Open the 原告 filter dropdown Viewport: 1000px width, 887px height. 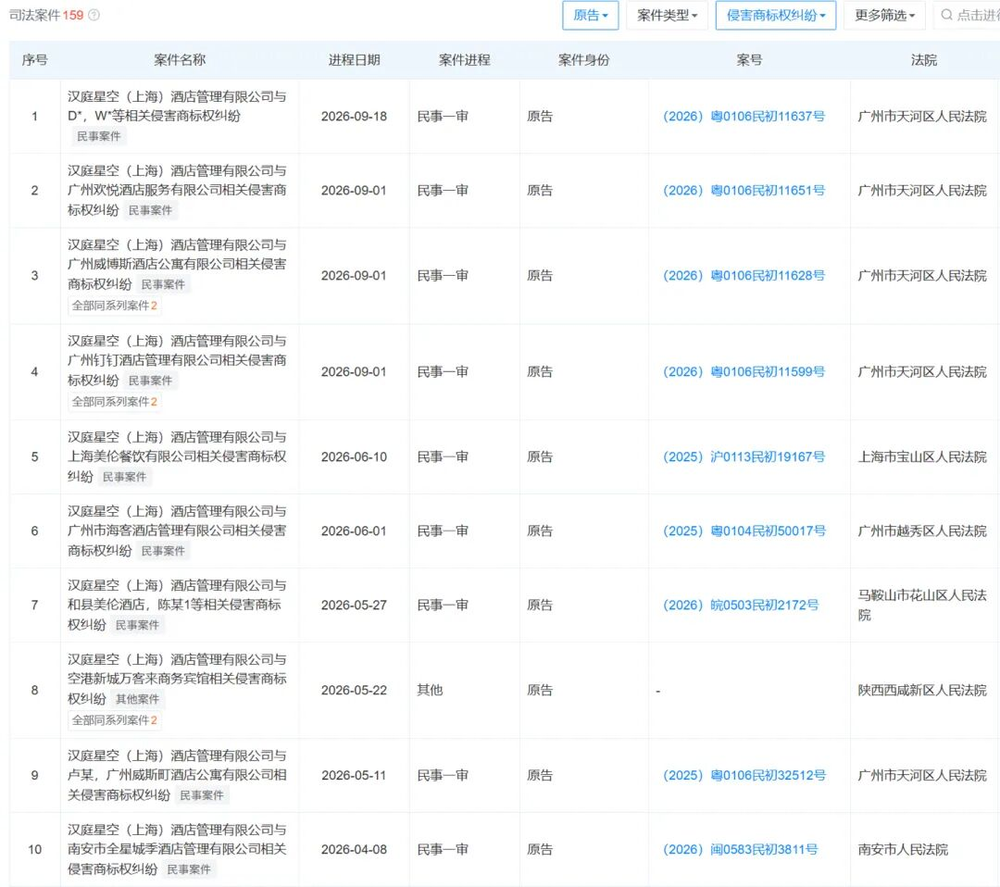pyautogui.click(x=590, y=15)
